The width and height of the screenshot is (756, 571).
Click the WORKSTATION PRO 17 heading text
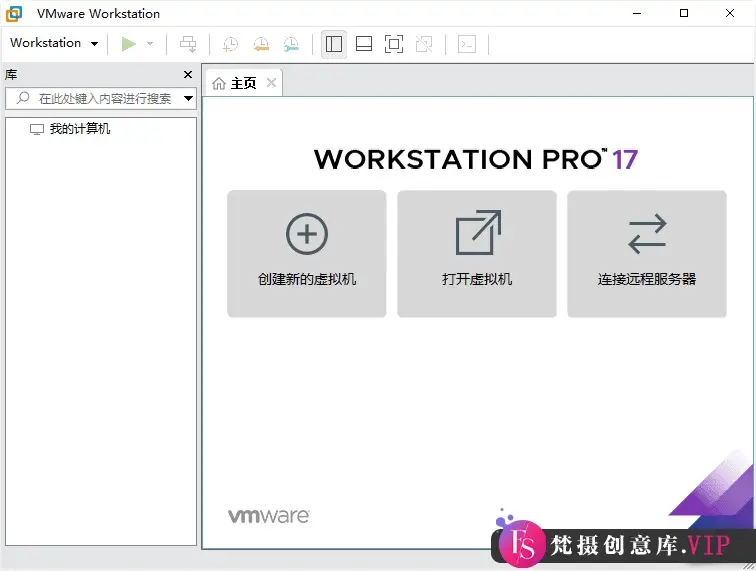[x=476, y=159]
